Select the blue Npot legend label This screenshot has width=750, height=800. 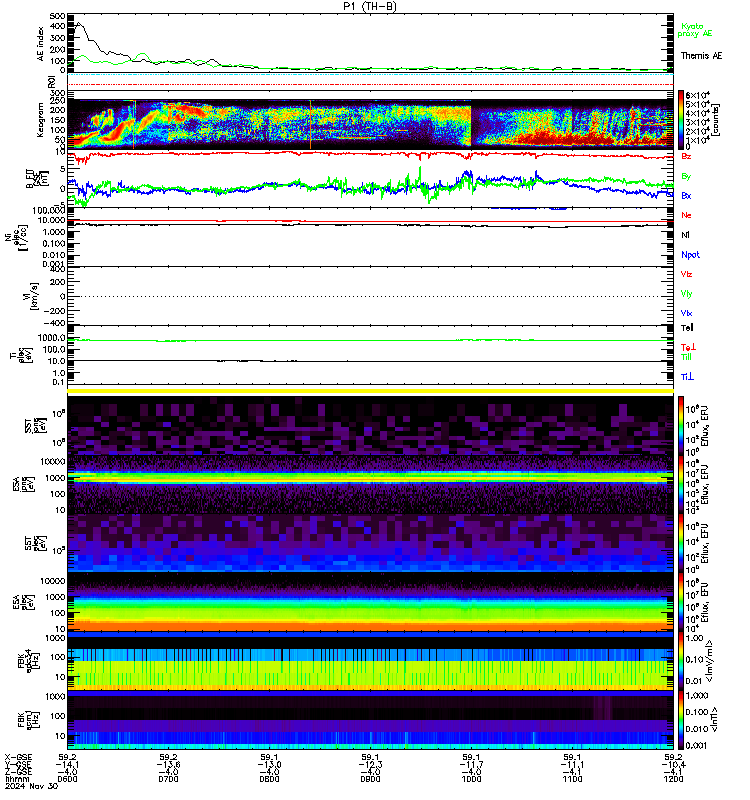coord(690,255)
